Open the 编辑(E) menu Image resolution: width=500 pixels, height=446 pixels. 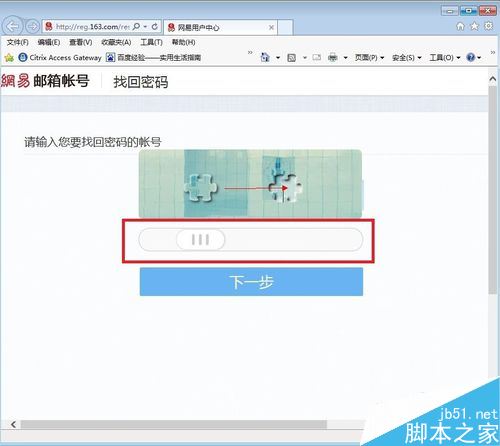click(49, 42)
